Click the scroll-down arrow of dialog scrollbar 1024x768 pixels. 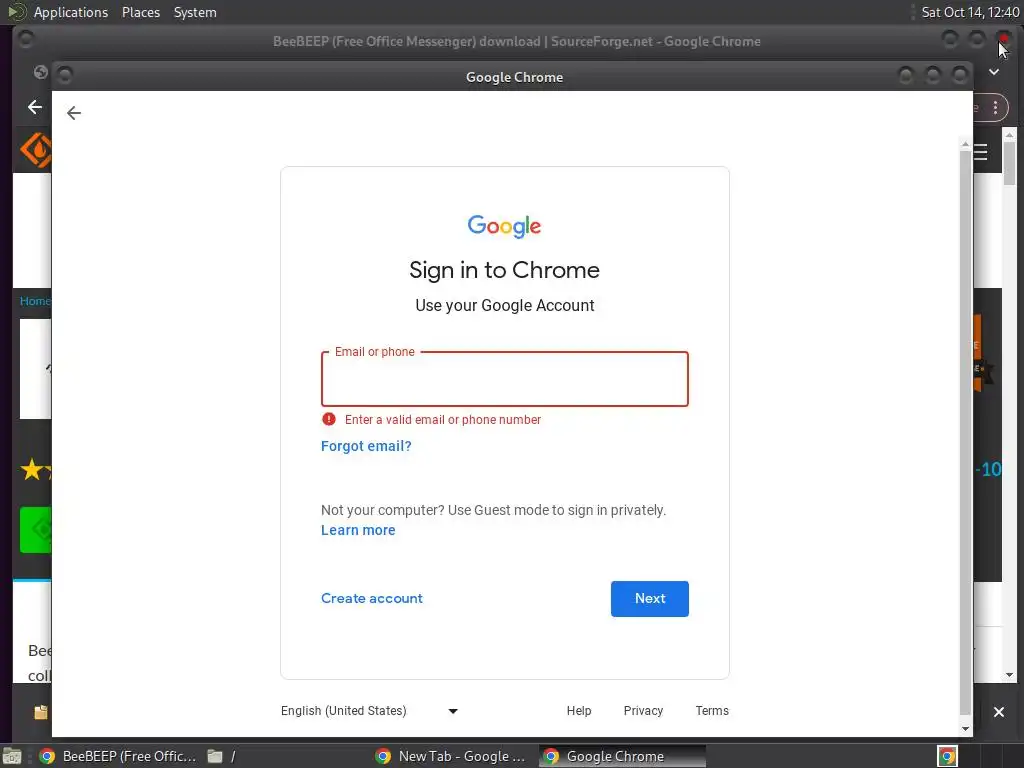point(965,729)
